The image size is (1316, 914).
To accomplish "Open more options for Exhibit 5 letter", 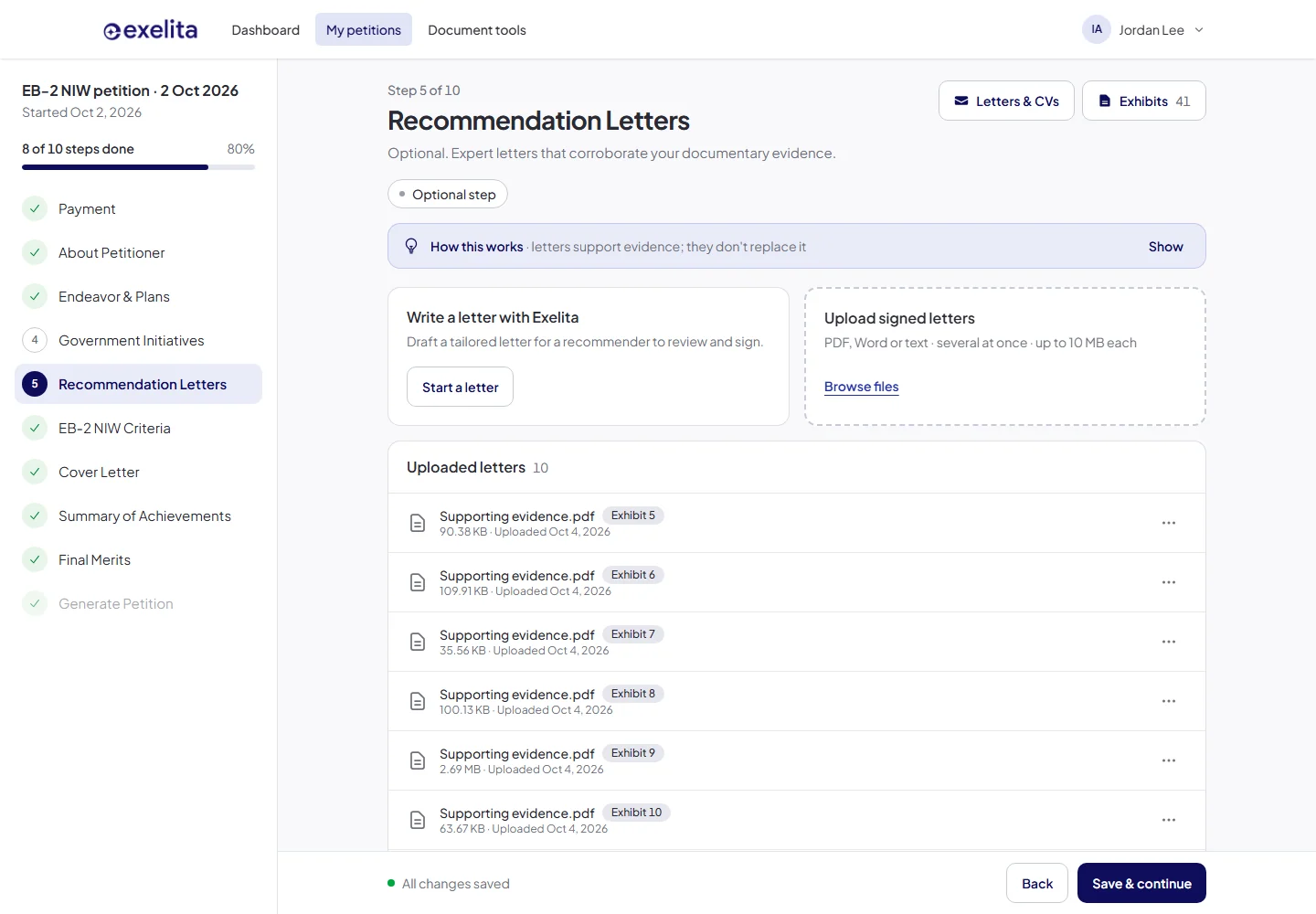I will coord(1169,523).
